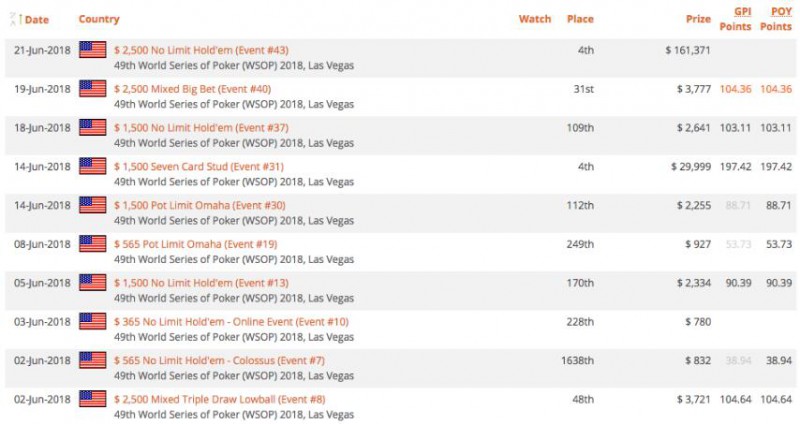Image resolution: width=800 pixels, height=424 pixels.
Task: Sort results by the Country column header
Action: [99, 19]
